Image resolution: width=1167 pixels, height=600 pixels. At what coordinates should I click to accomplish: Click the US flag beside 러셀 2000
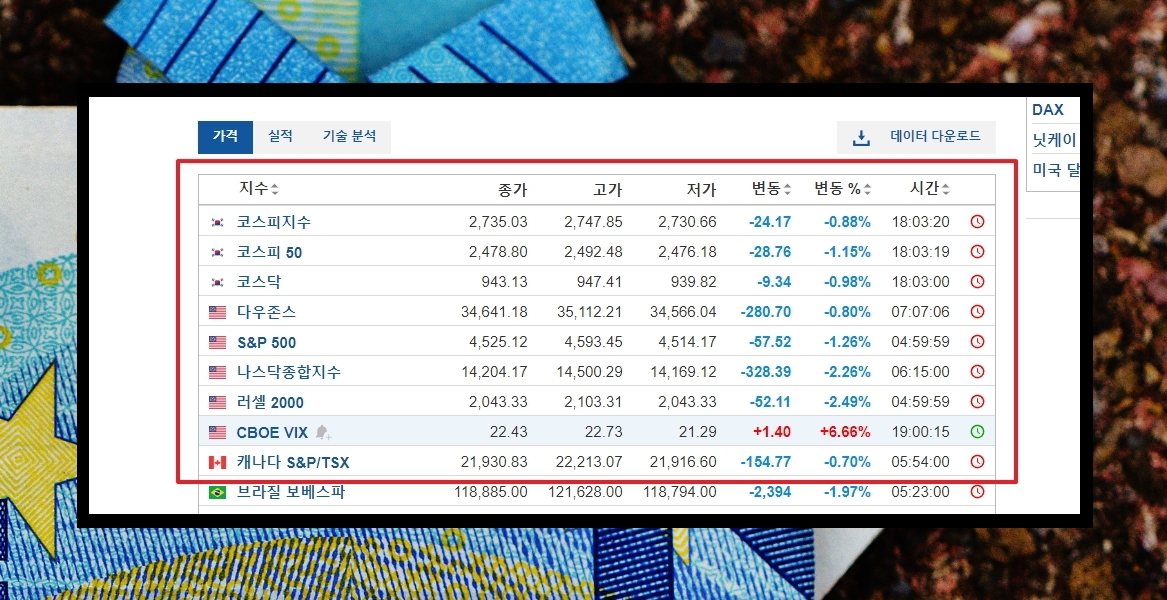[217, 403]
